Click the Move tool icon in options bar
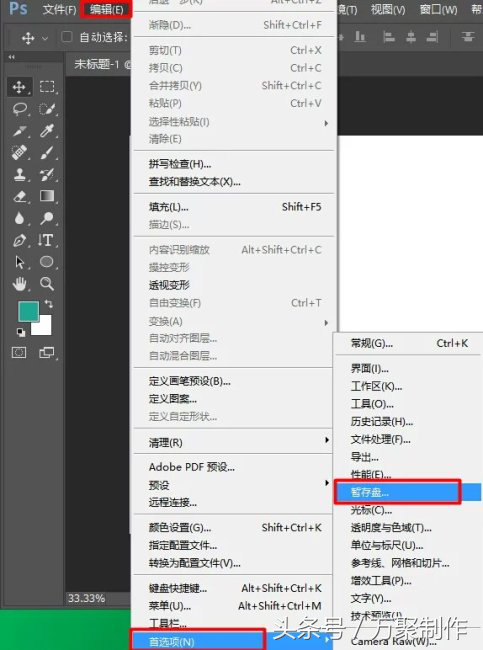 [28, 38]
